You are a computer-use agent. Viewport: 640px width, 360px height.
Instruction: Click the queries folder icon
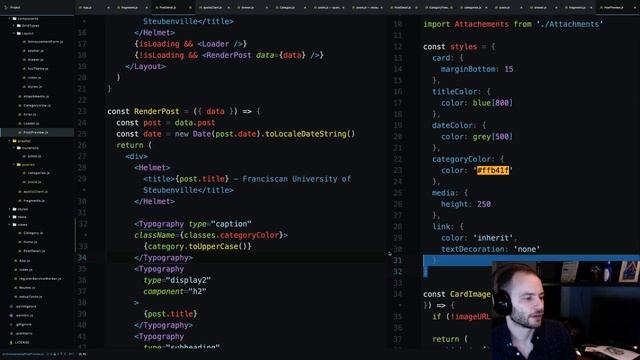pyautogui.click(x=19, y=164)
